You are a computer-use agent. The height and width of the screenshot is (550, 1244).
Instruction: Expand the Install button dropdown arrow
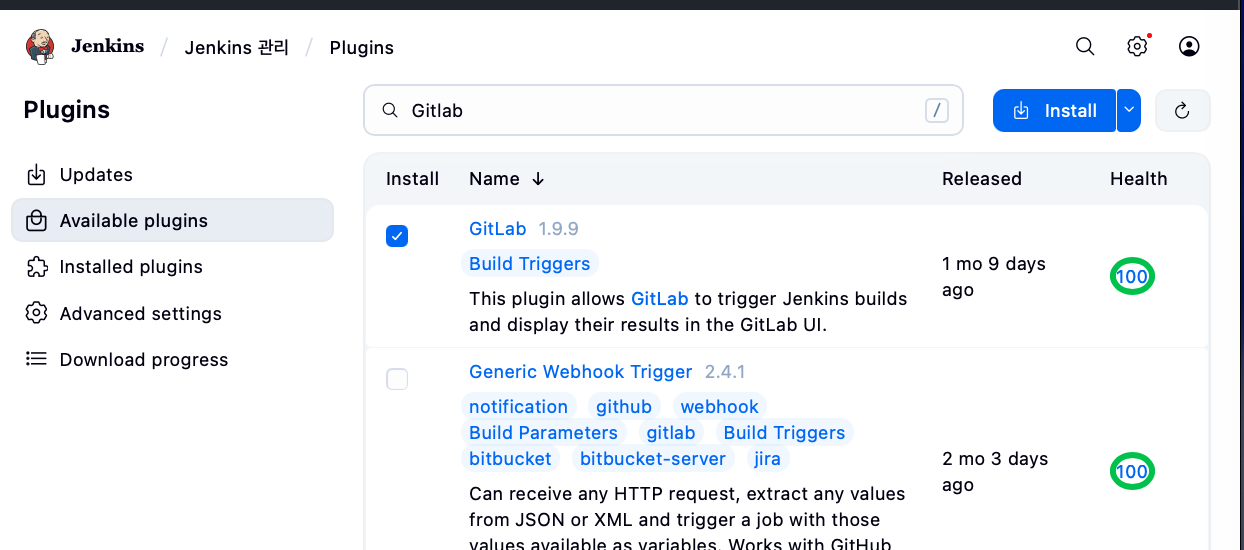point(1129,111)
